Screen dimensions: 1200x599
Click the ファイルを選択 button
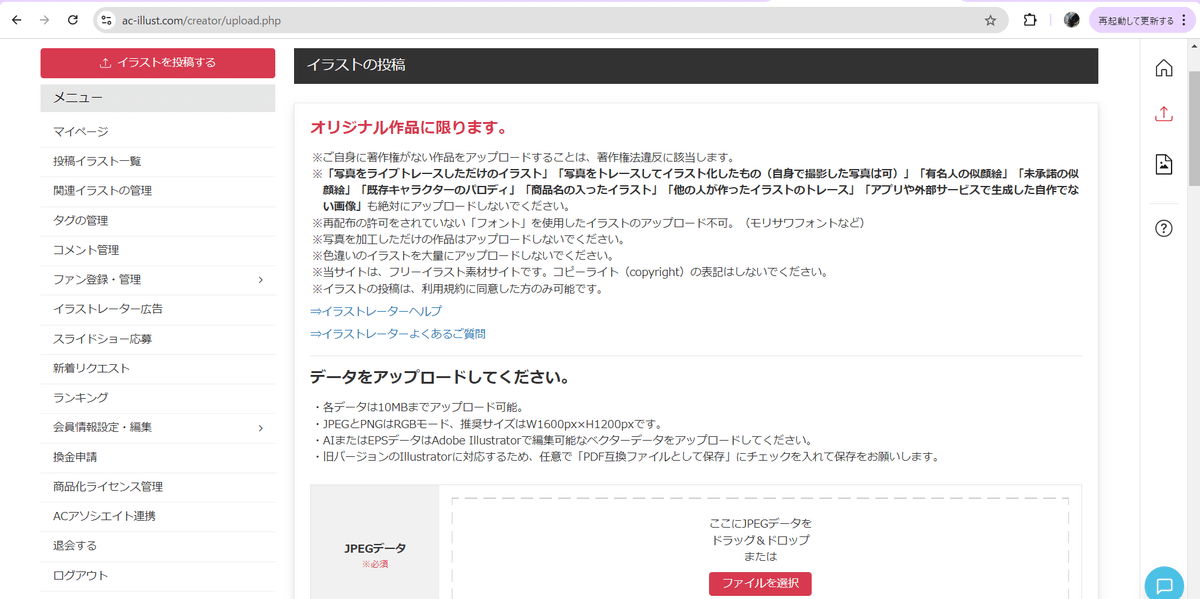coord(760,583)
